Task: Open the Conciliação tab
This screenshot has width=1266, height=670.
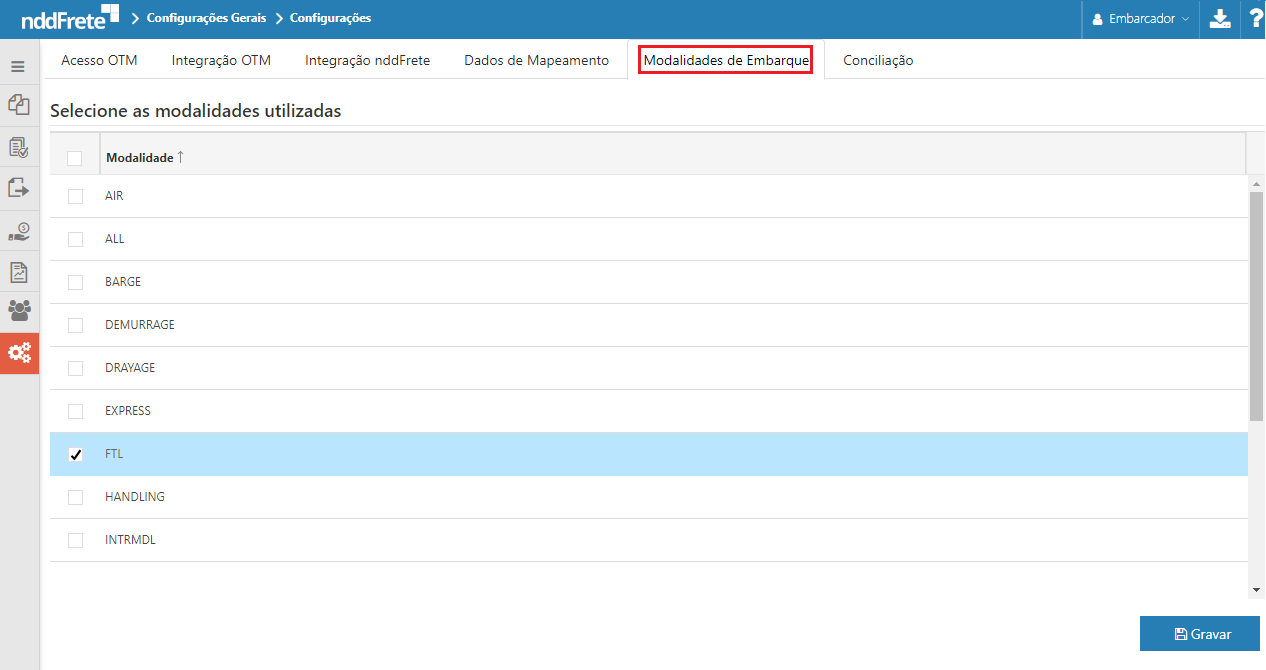Action: [x=877, y=60]
